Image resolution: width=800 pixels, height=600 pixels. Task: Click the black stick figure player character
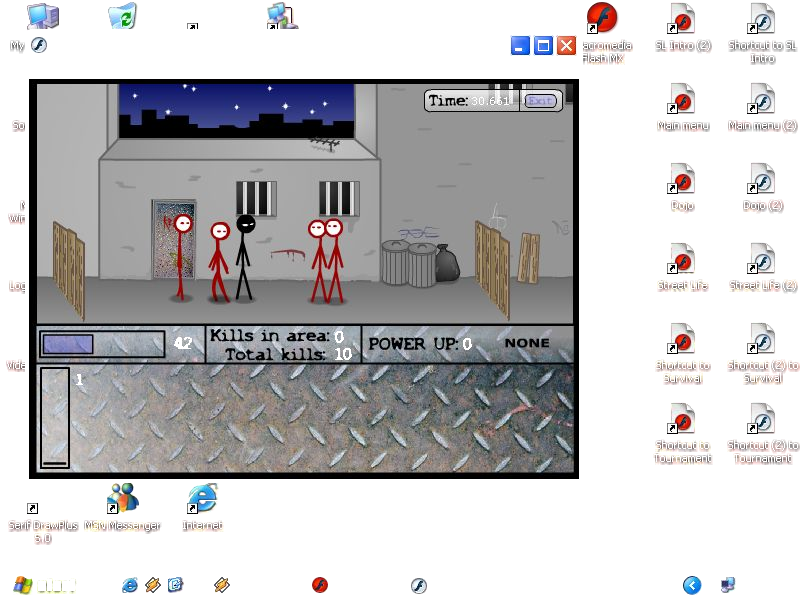(x=244, y=257)
